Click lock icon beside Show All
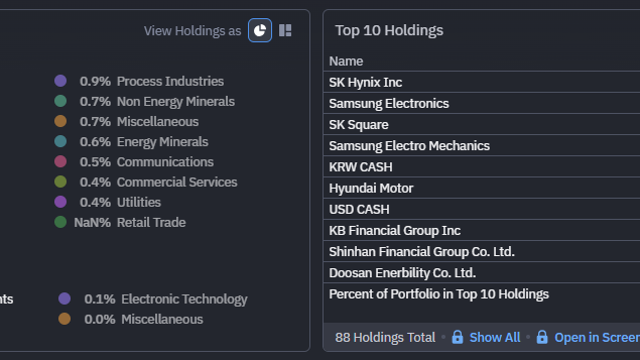The image size is (640, 360). point(457,337)
